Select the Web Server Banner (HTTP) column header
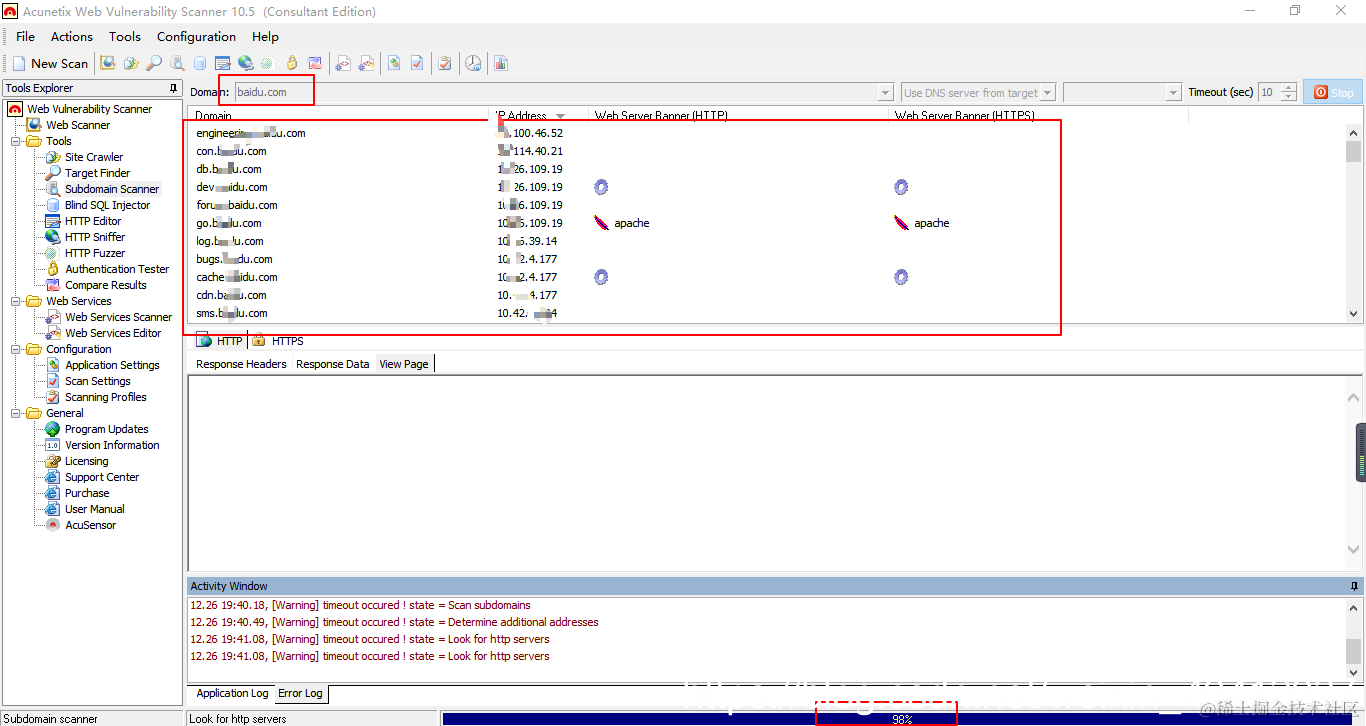This screenshot has width=1366, height=726. 738,116
